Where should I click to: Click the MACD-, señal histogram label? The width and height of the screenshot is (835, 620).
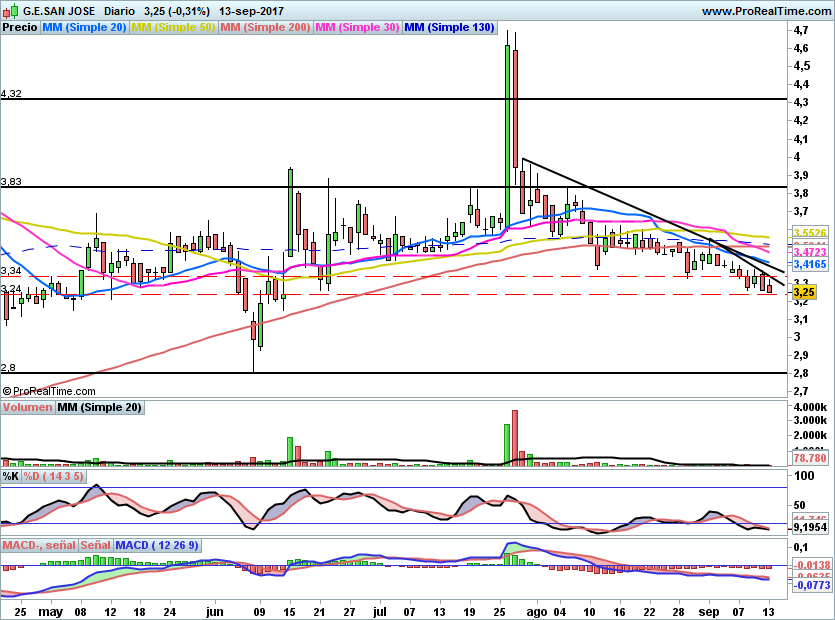pyautogui.click(x=39, y=546)
